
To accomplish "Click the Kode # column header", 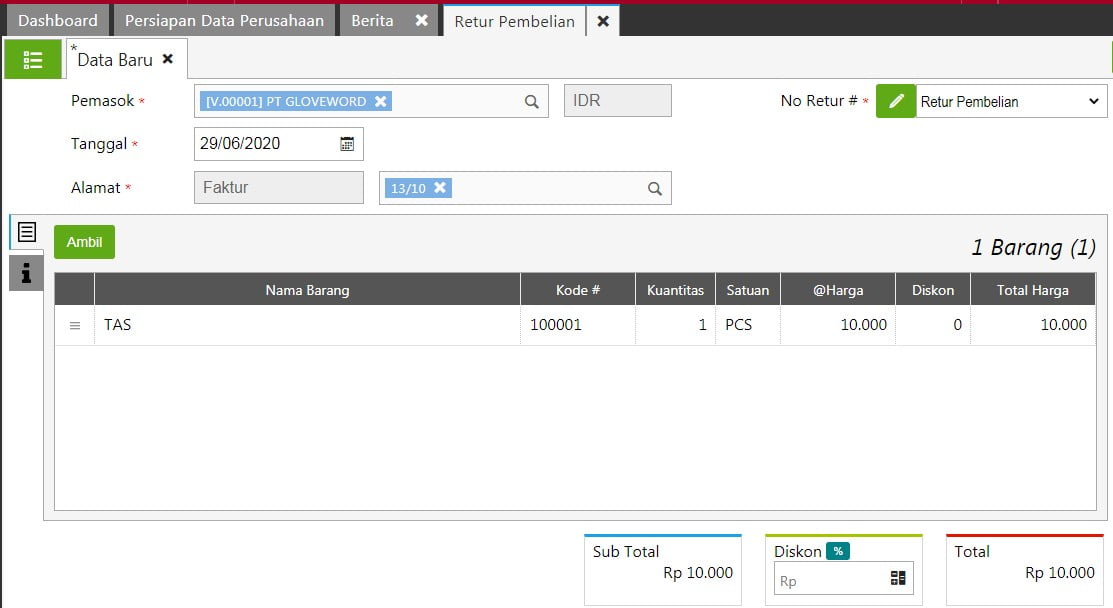I will (578, 290).
